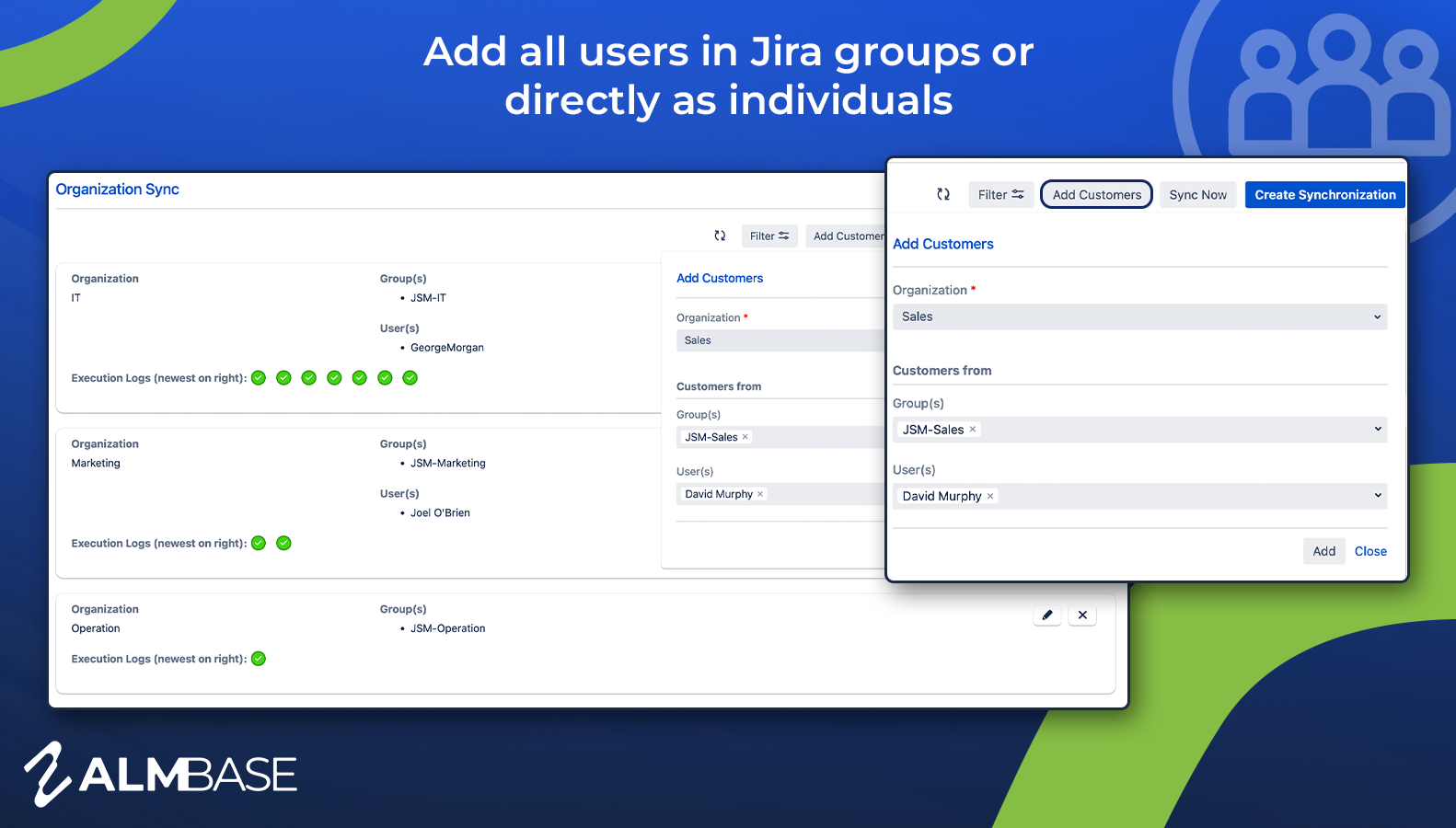Screen dimensions: 1456x828
Task: Click the outlined Add Customers button in front panel
Action: tap(1096, 194)
